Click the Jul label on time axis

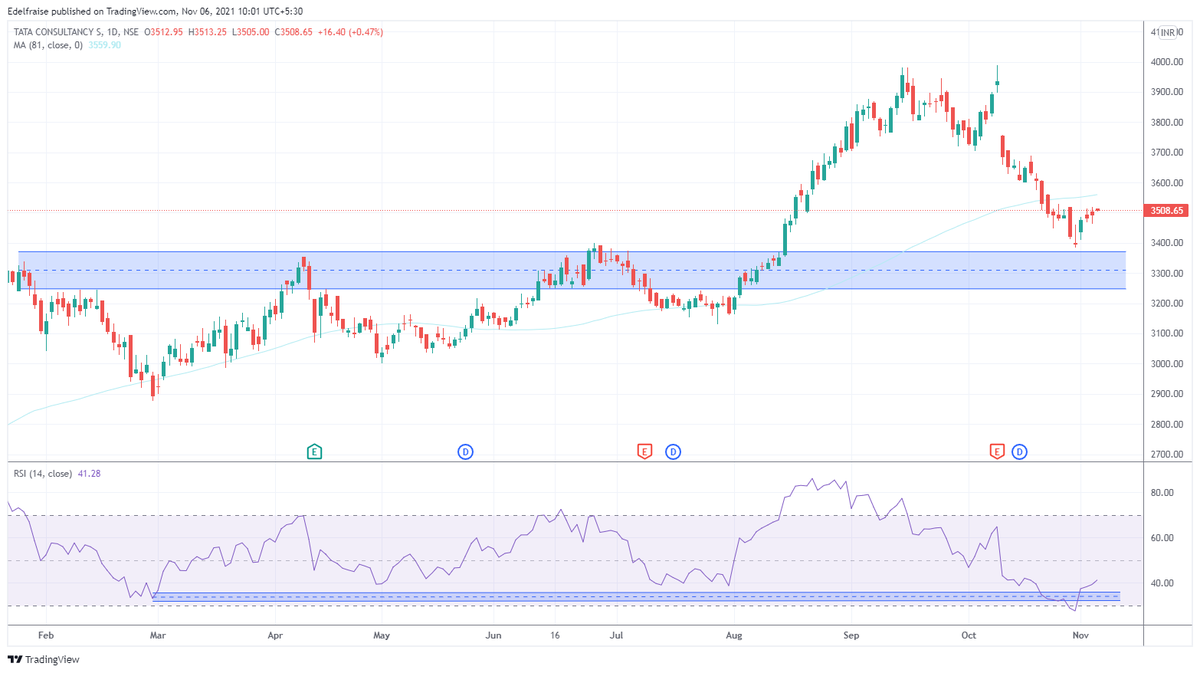(x=617, y=635)
